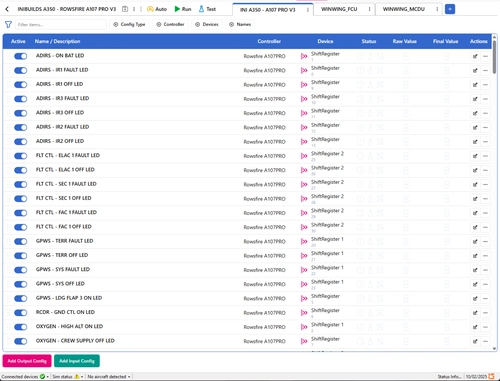Open more actions for FLT CTL - SEC 1 OFF LED
The width and height of the screenshot is (500, 381).
[485, 199]
